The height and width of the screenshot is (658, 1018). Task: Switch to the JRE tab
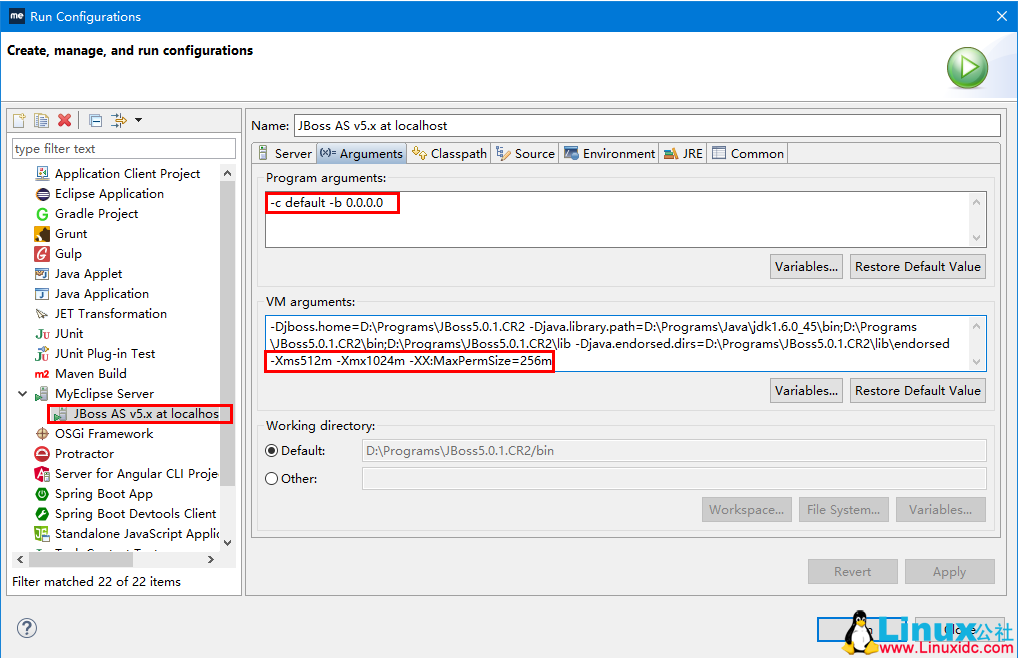(x=684, y=153)
